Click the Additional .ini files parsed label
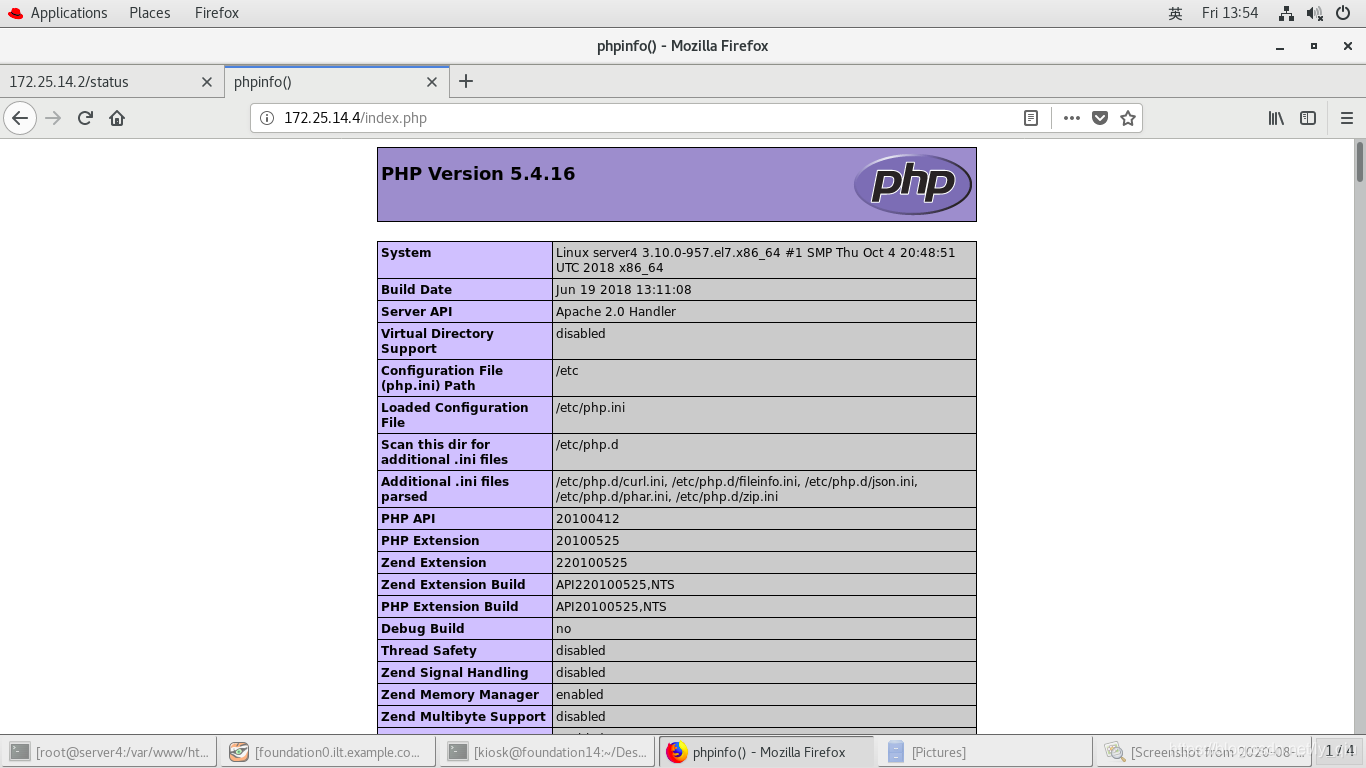 445,489
